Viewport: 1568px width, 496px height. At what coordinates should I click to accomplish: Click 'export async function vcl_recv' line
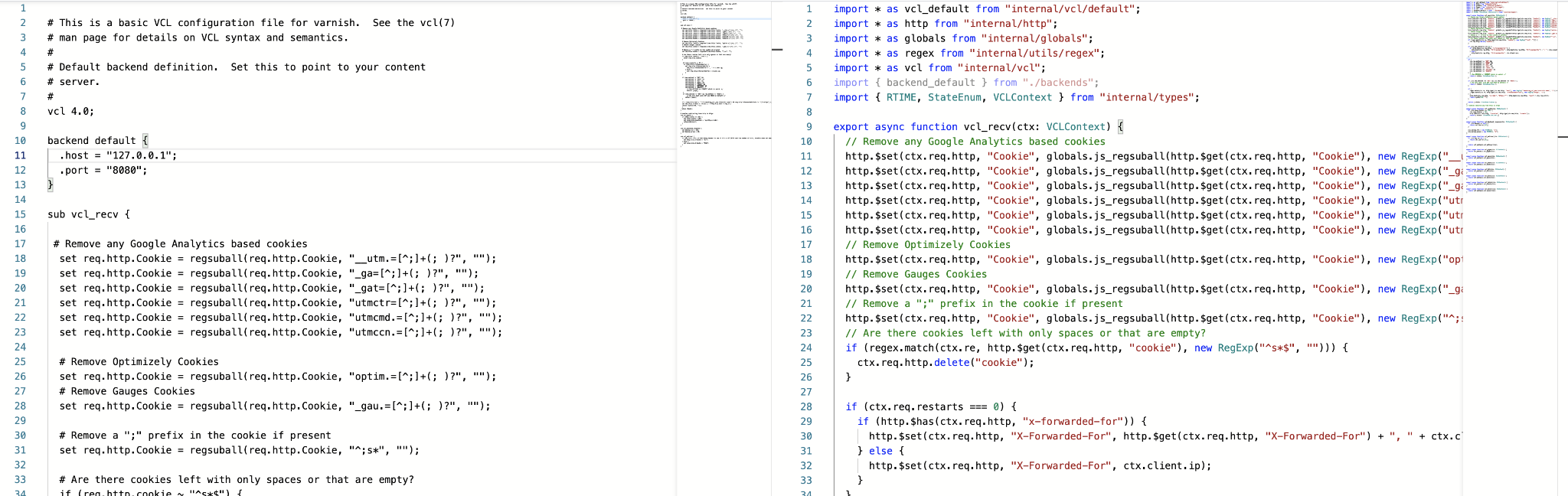(x=978, y=127)
